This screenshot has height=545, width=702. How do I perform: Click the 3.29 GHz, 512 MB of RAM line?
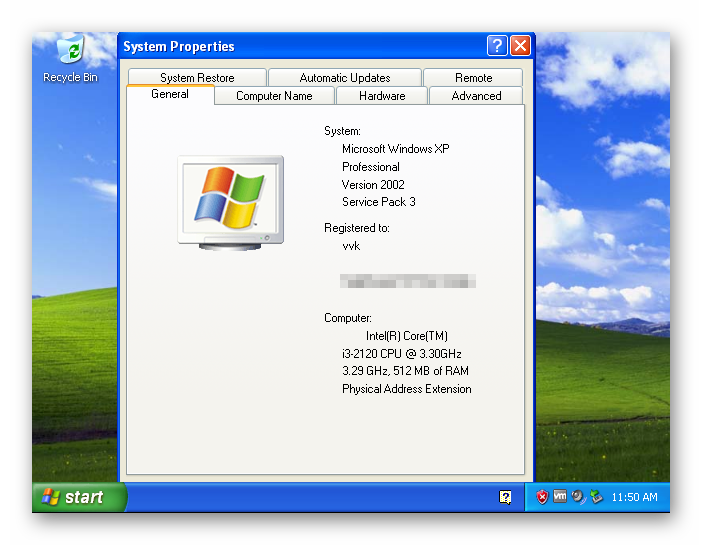(x=405, y=371)
